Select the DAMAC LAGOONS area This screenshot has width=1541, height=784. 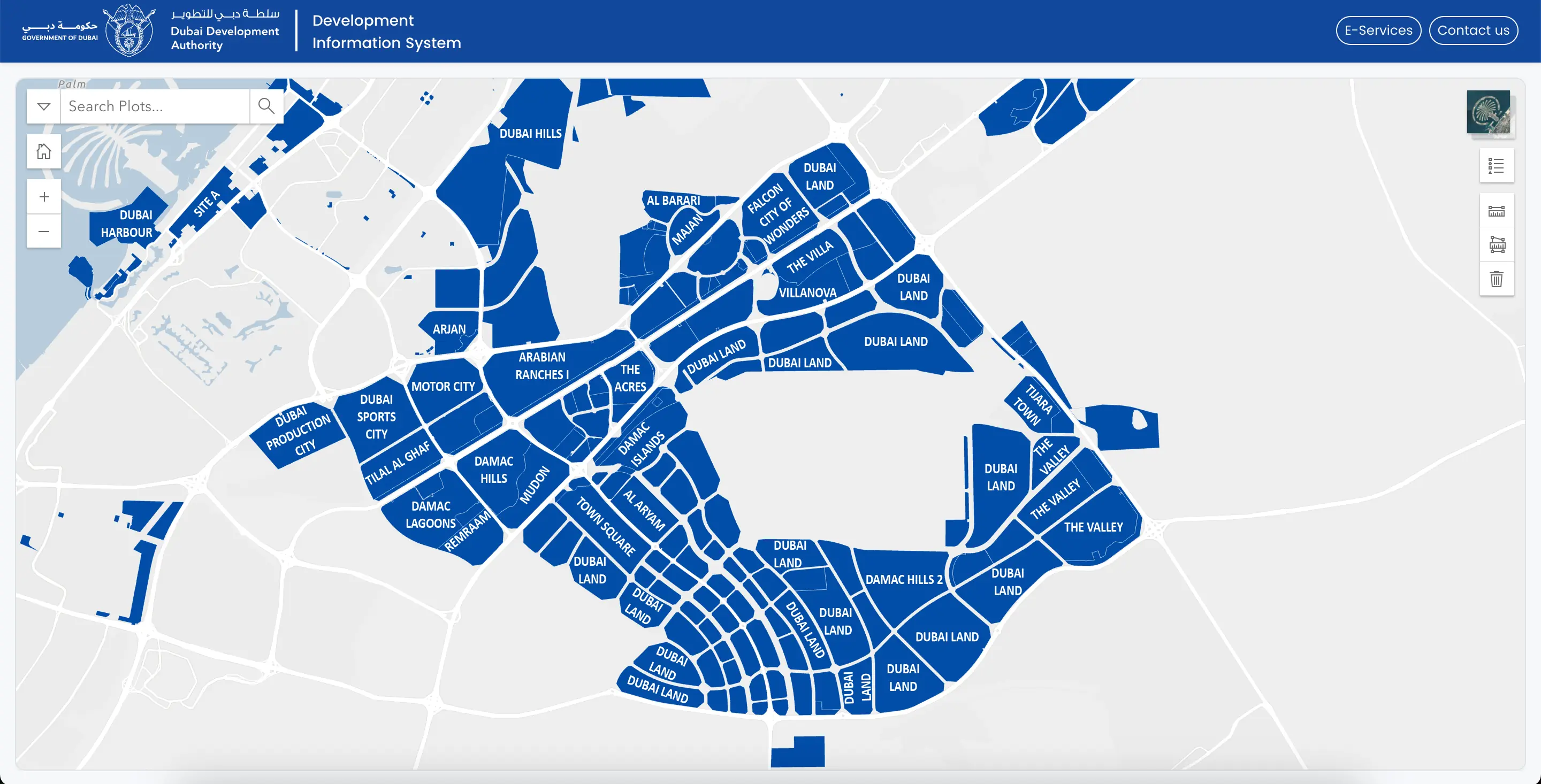coord(431,515)
